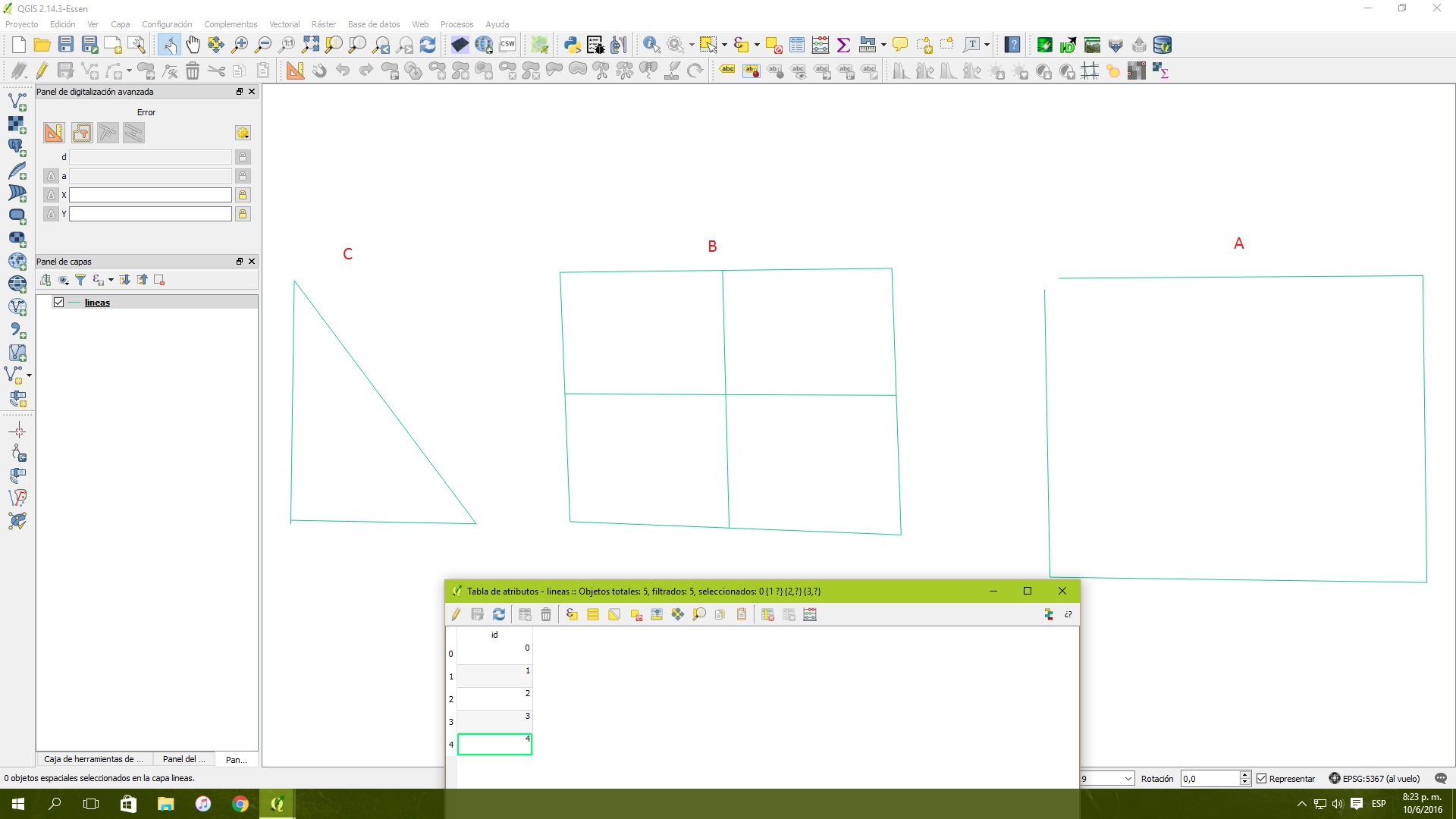
Task: Click the Rotación value stepper
Action: (x=1245, y=778)
